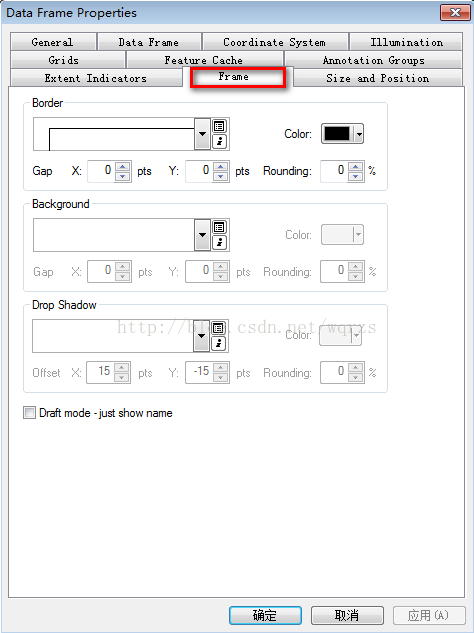Expand the Drop Shadow style dropdown
The height and width of the screenshot is (633, 474).
[201, 336]
